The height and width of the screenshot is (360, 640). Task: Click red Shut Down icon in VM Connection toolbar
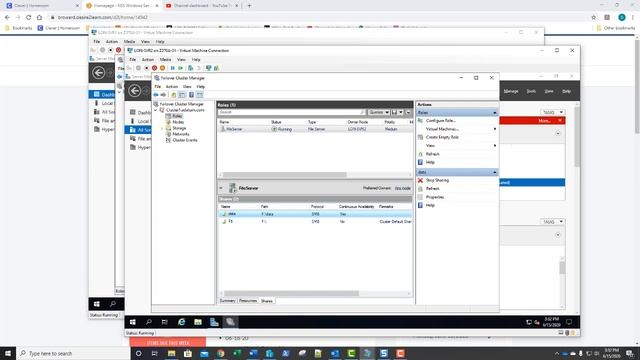[154, 68]
